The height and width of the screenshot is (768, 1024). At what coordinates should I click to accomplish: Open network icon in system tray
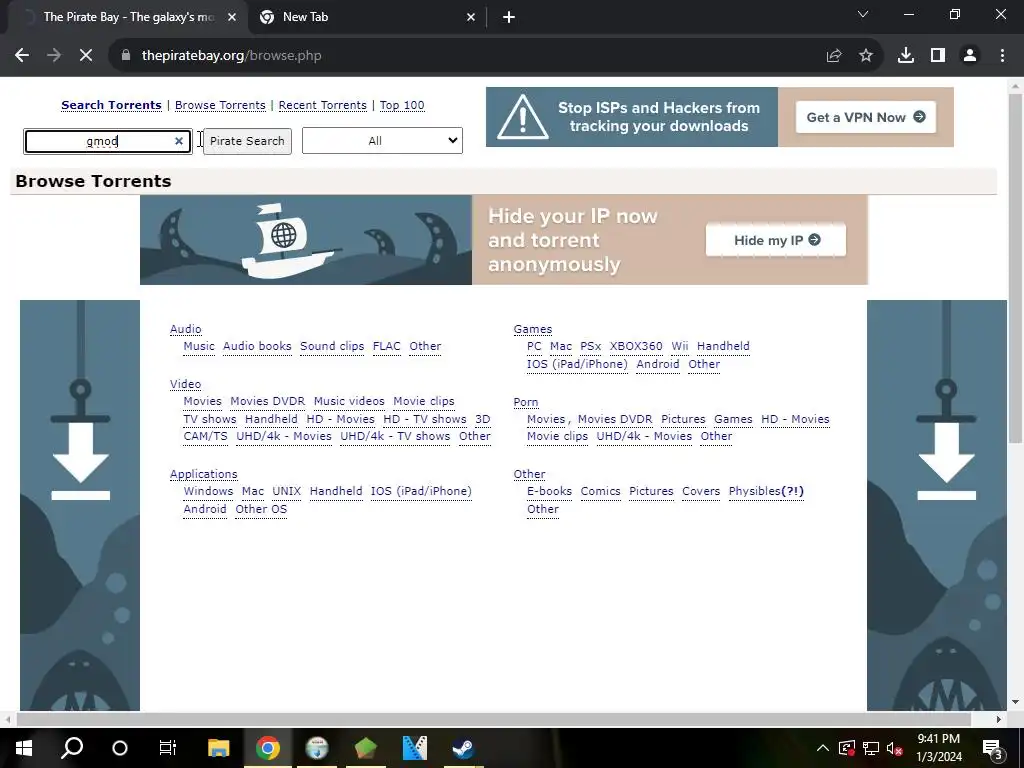(x=871, y=748)
